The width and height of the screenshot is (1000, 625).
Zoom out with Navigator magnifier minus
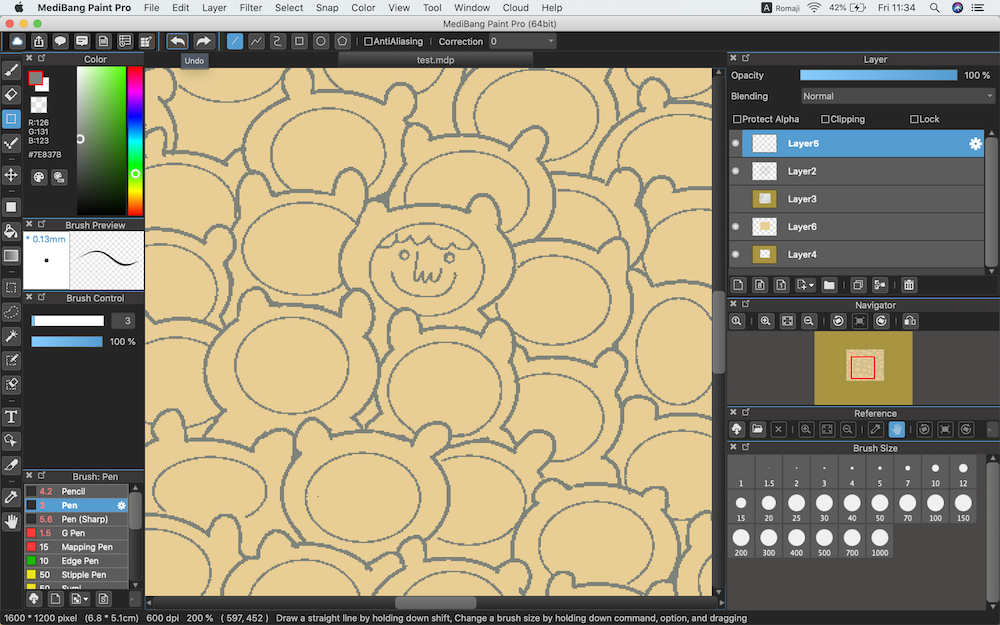coord(809,321)
